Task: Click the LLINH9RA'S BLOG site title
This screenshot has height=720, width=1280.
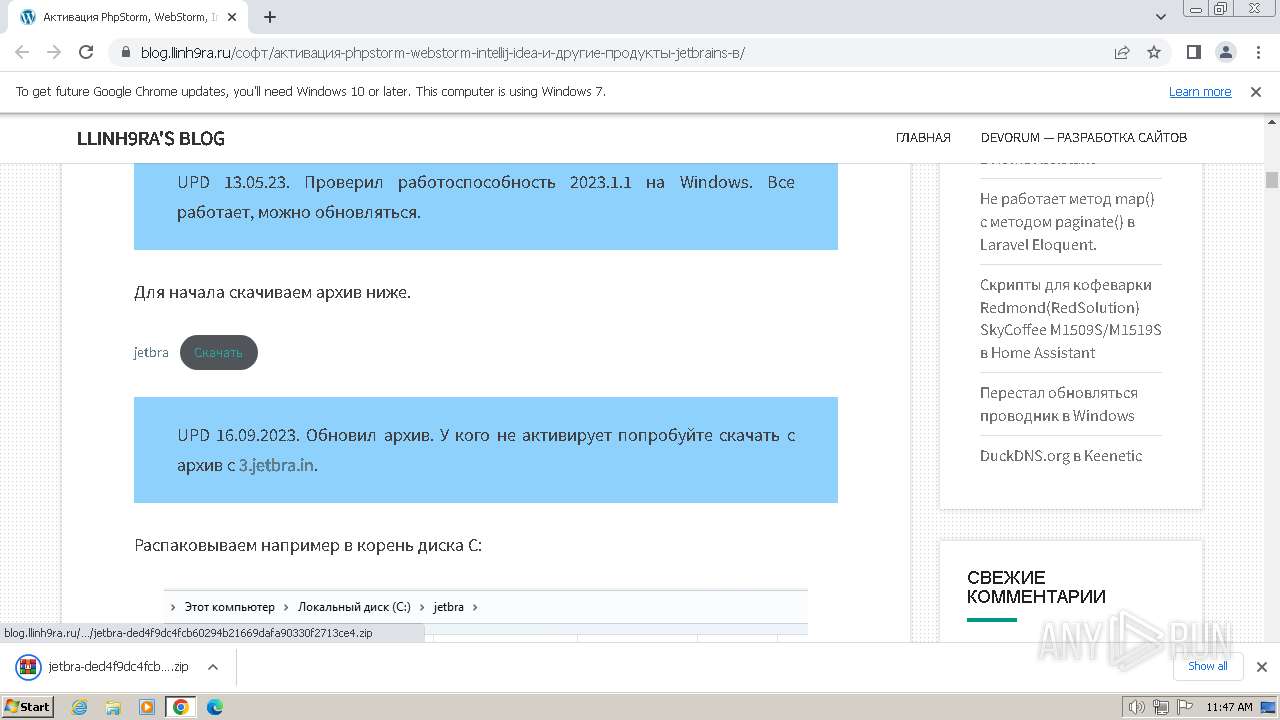Action: tap(151, 138)
